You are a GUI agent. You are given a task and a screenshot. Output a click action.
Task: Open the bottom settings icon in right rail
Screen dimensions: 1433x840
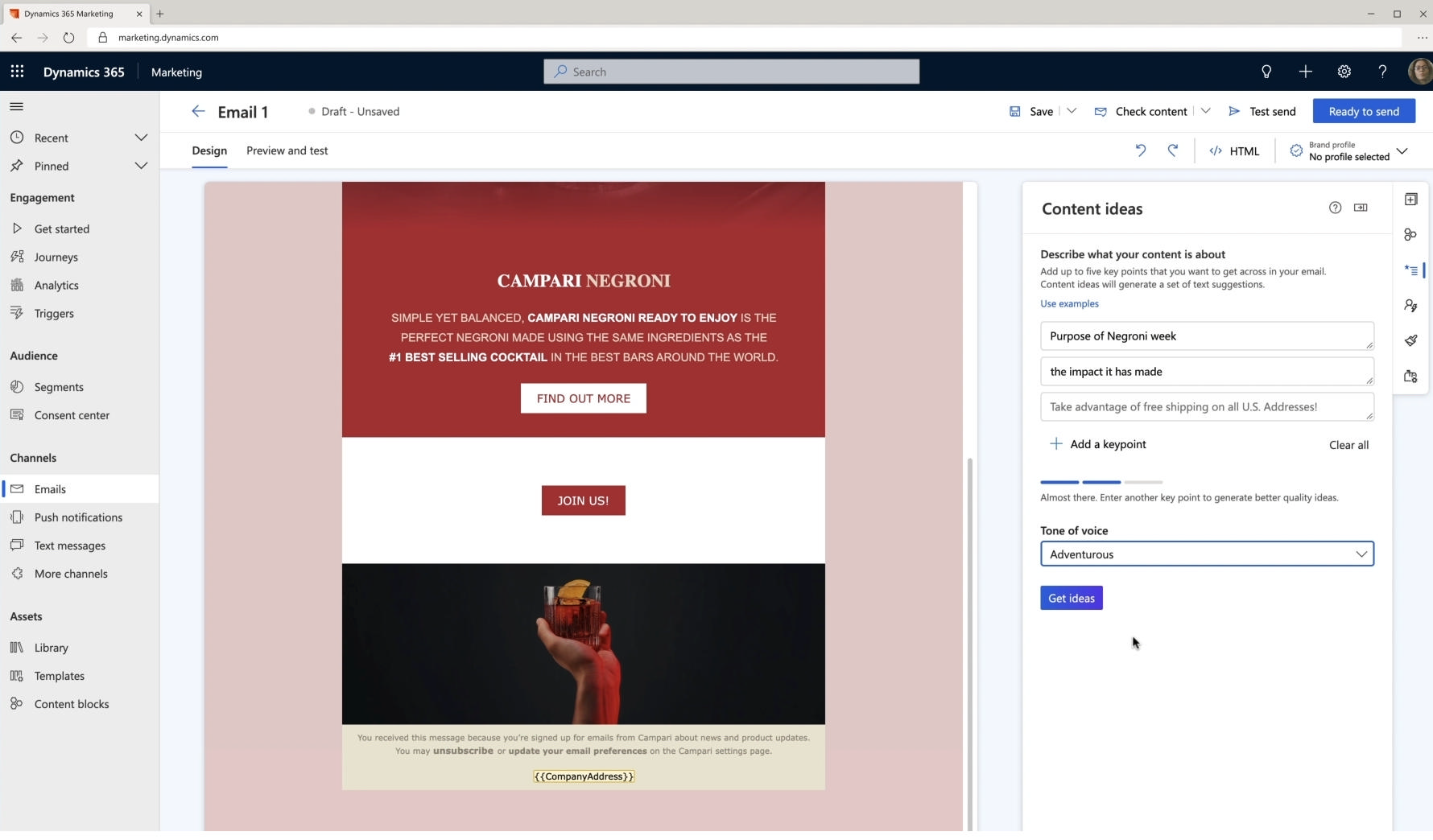pos(1410,376)
